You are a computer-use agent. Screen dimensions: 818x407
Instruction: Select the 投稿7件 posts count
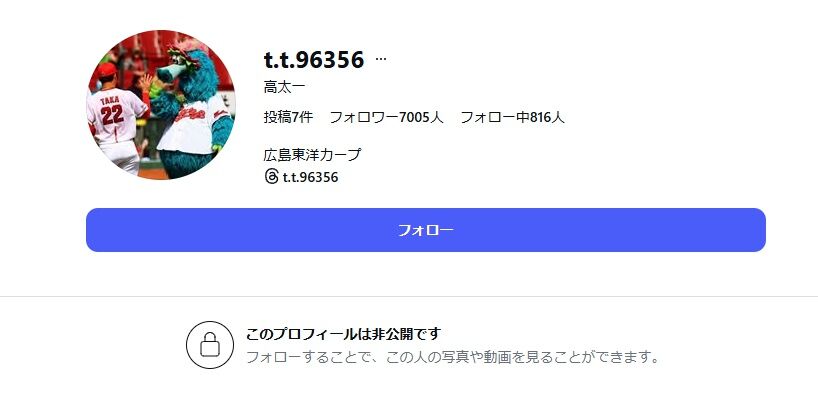(288, 117)
